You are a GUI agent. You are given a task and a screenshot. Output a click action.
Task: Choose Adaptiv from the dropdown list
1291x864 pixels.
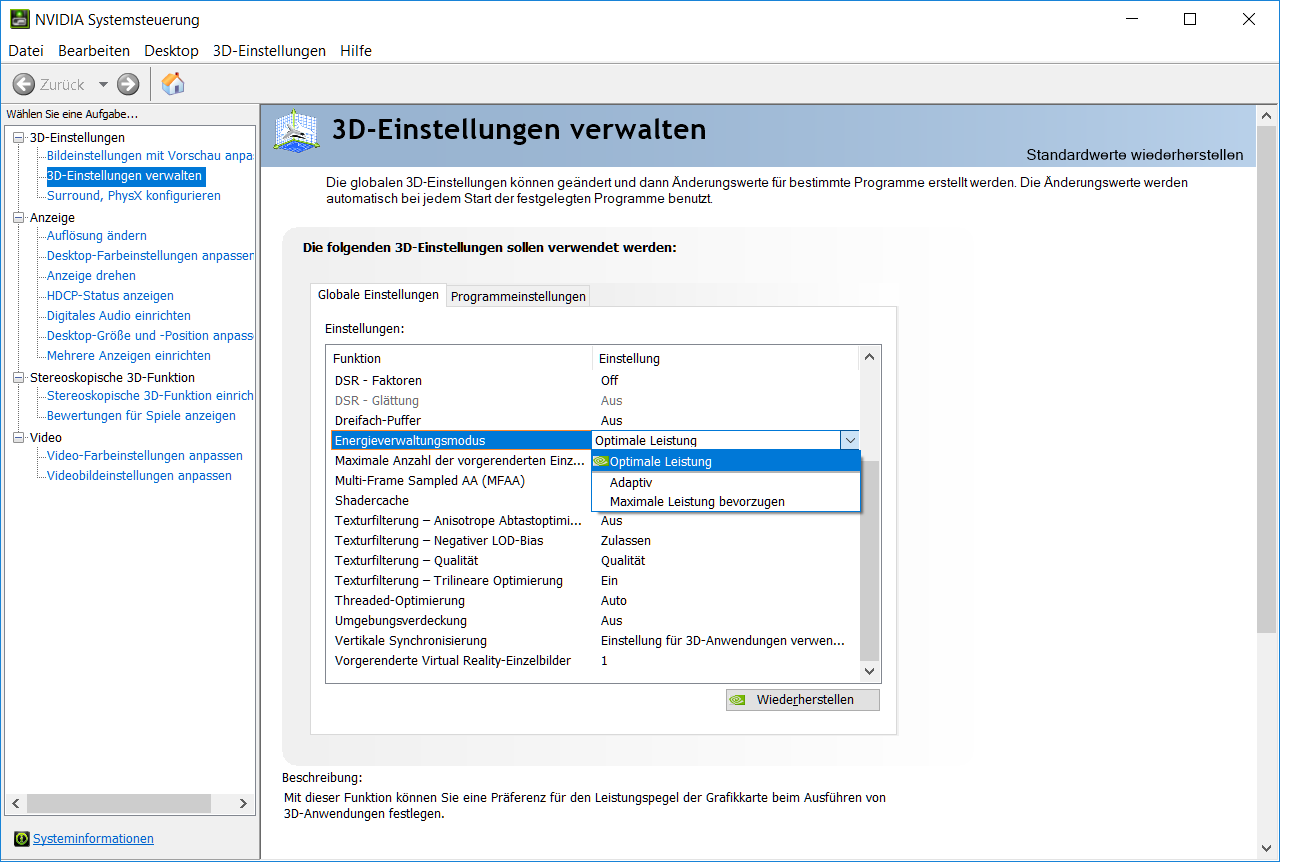(726, 482)
